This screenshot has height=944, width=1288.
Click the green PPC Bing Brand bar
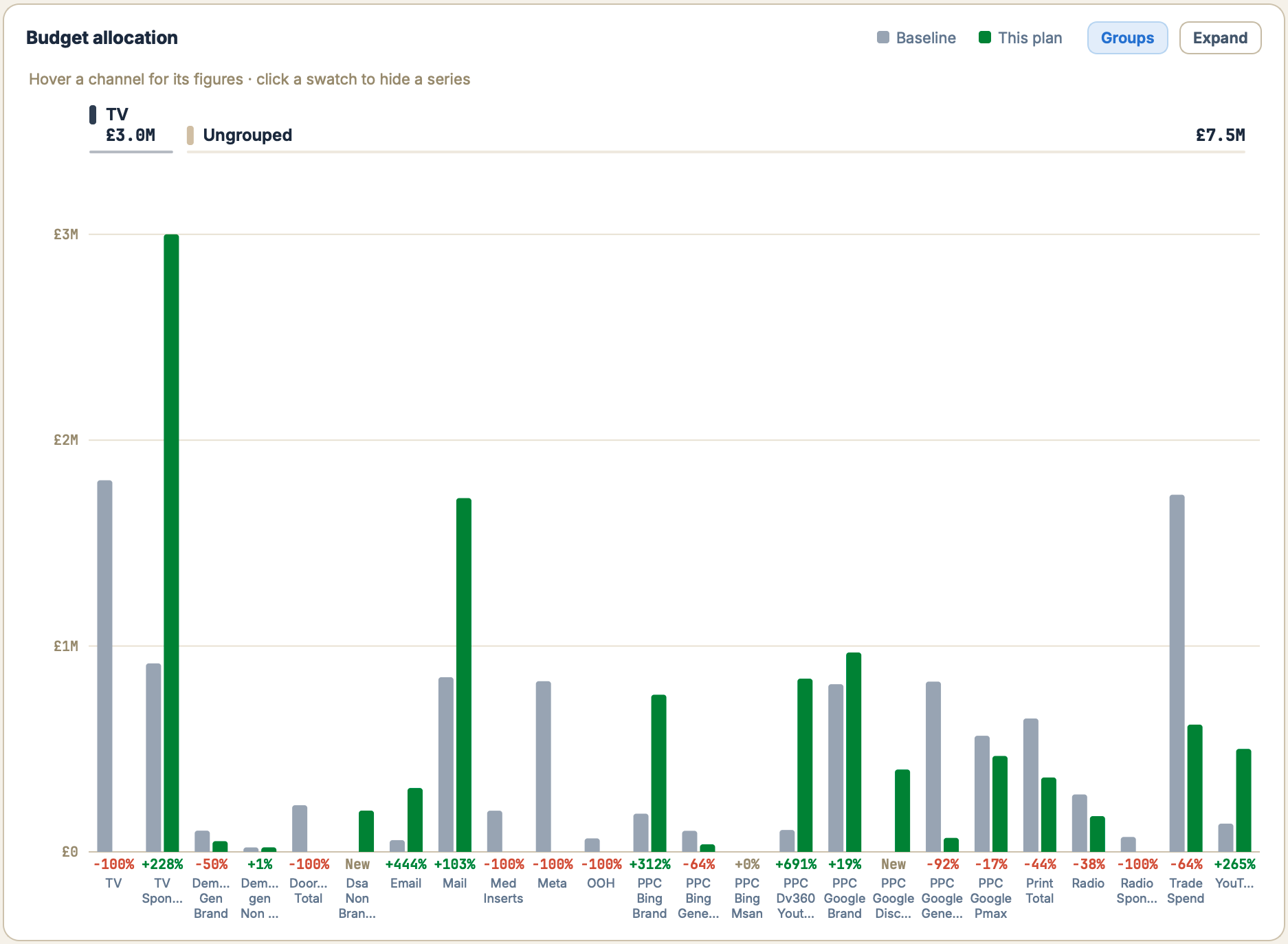click(x=658, y=773)
